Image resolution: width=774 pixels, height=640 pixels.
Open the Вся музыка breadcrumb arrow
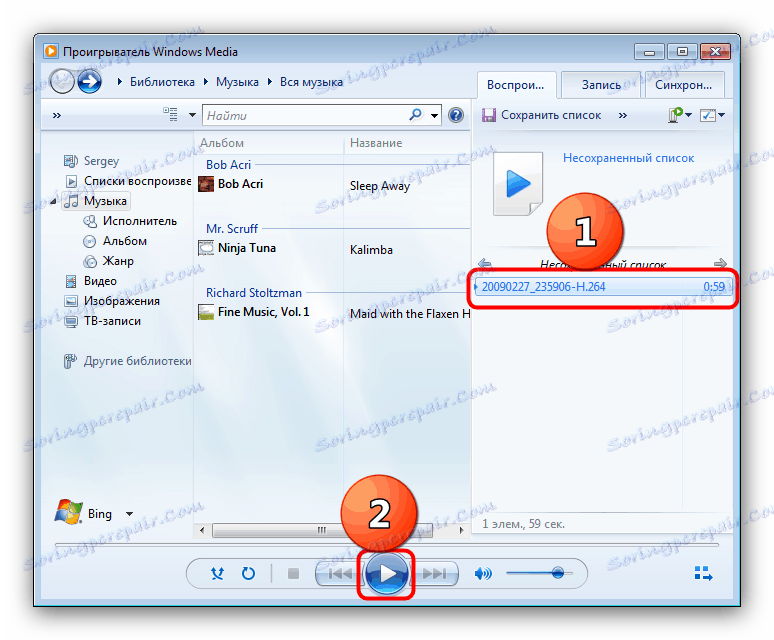270,82
